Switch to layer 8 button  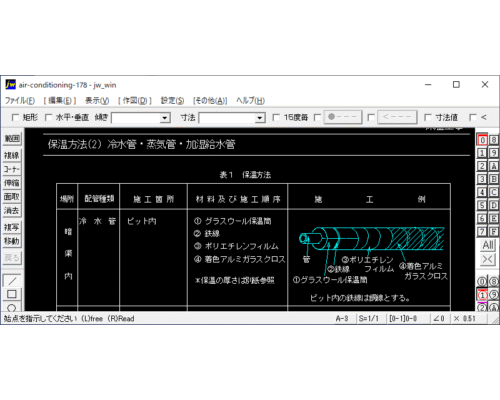tap(494, 140)
